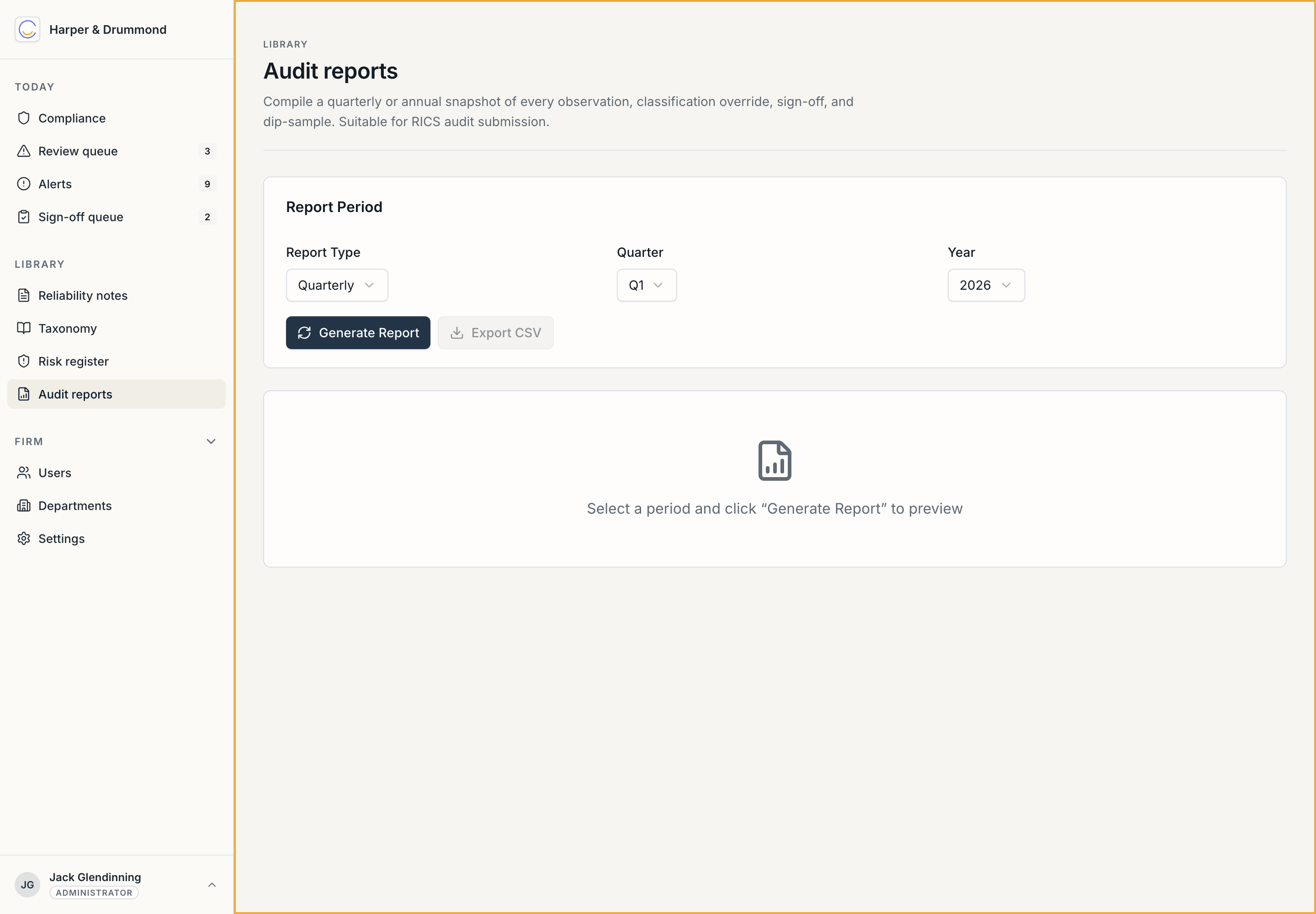Click the Harper & Drummond logo icon
The height and width of the screenshot is (914, 1316).
pos(27,29)
